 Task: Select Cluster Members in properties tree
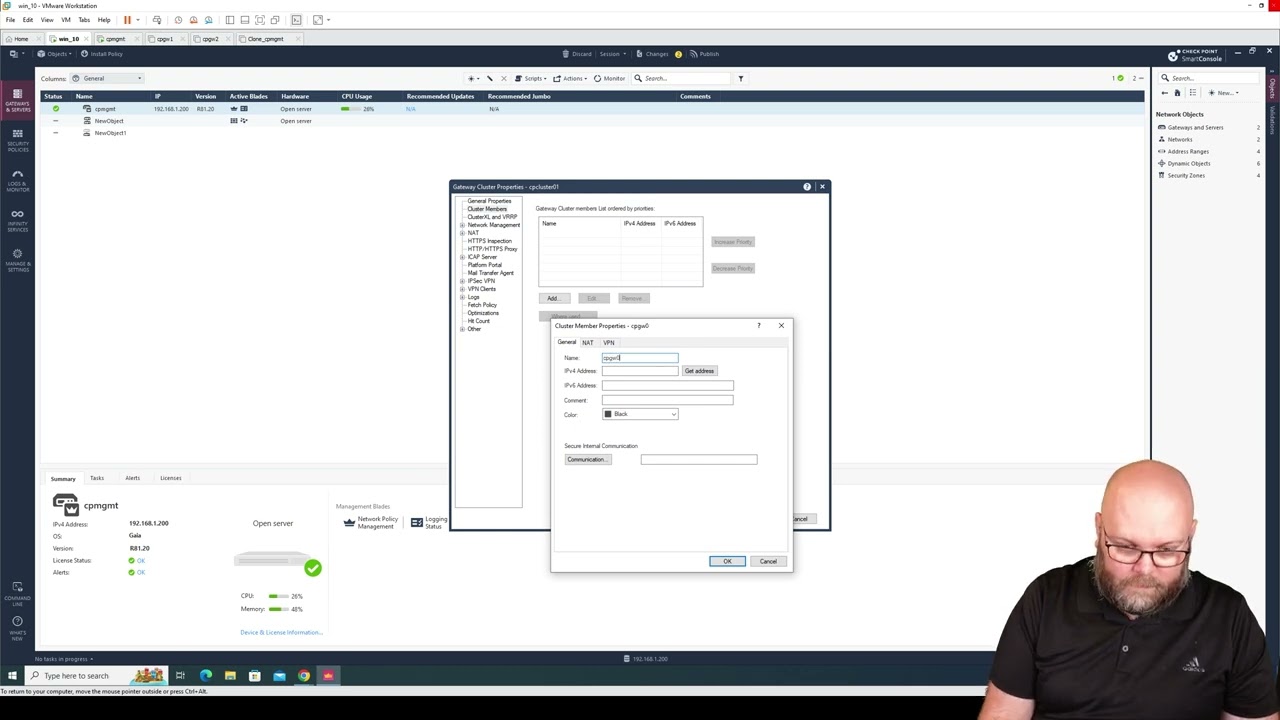(487, 209)
